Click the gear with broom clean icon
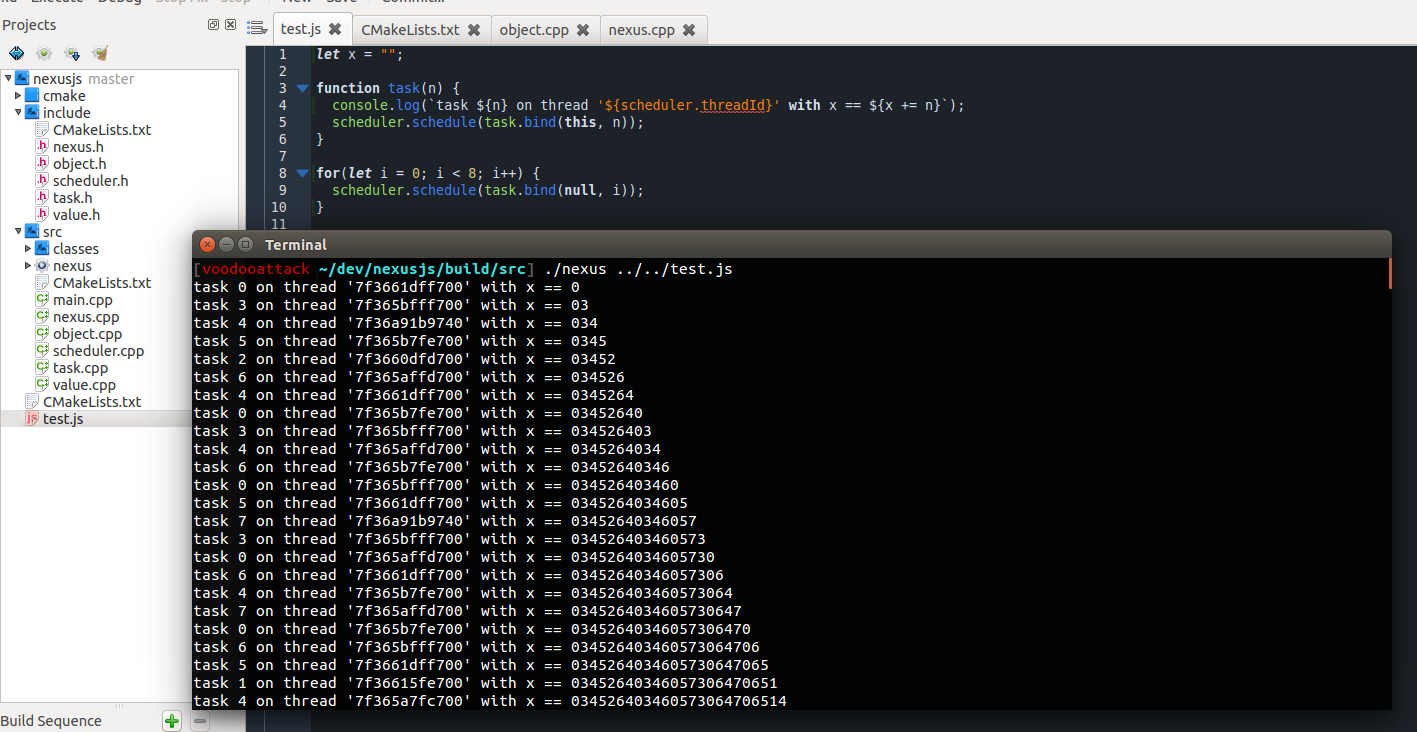Image resolution: width=1417 pixels, height=732 pixels. [100, 53]
